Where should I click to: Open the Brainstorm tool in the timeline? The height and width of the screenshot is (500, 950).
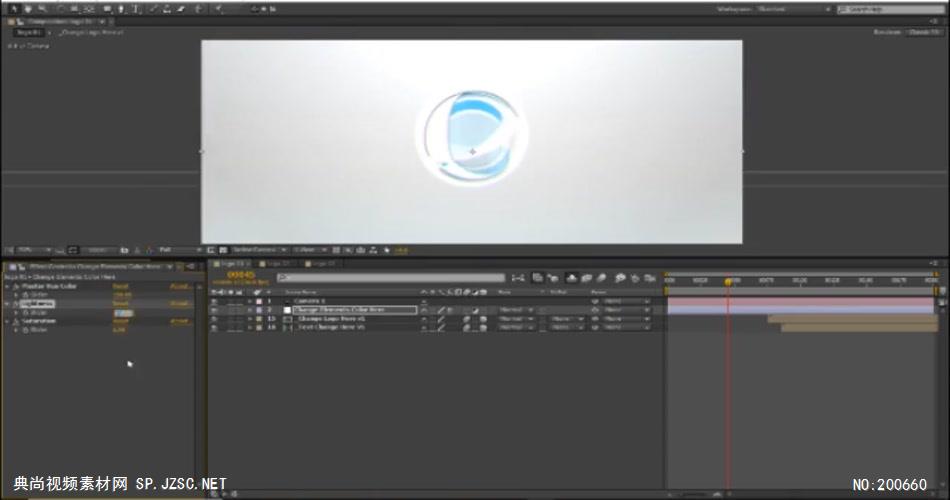620,278
